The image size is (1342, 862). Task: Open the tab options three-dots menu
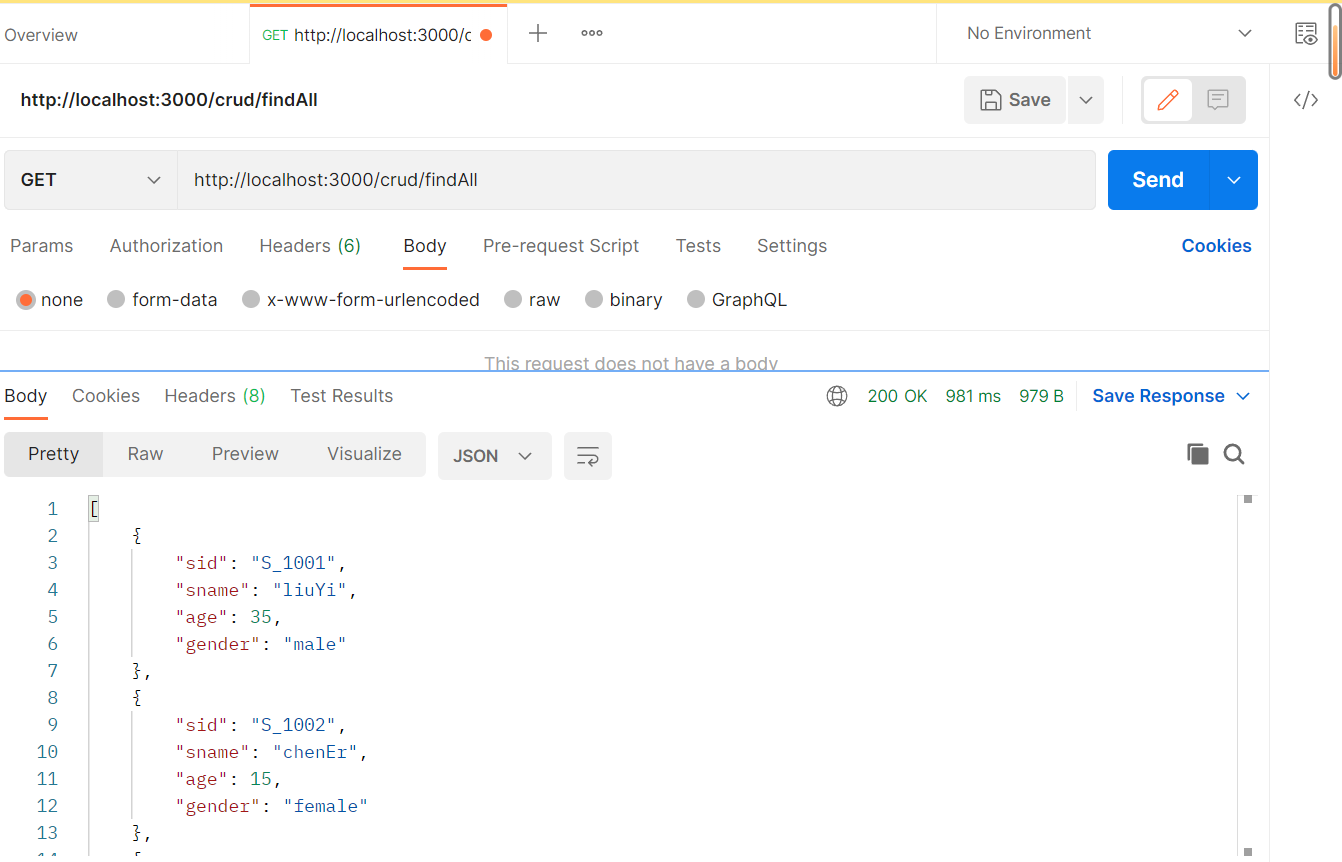click(x=592, y=33)
